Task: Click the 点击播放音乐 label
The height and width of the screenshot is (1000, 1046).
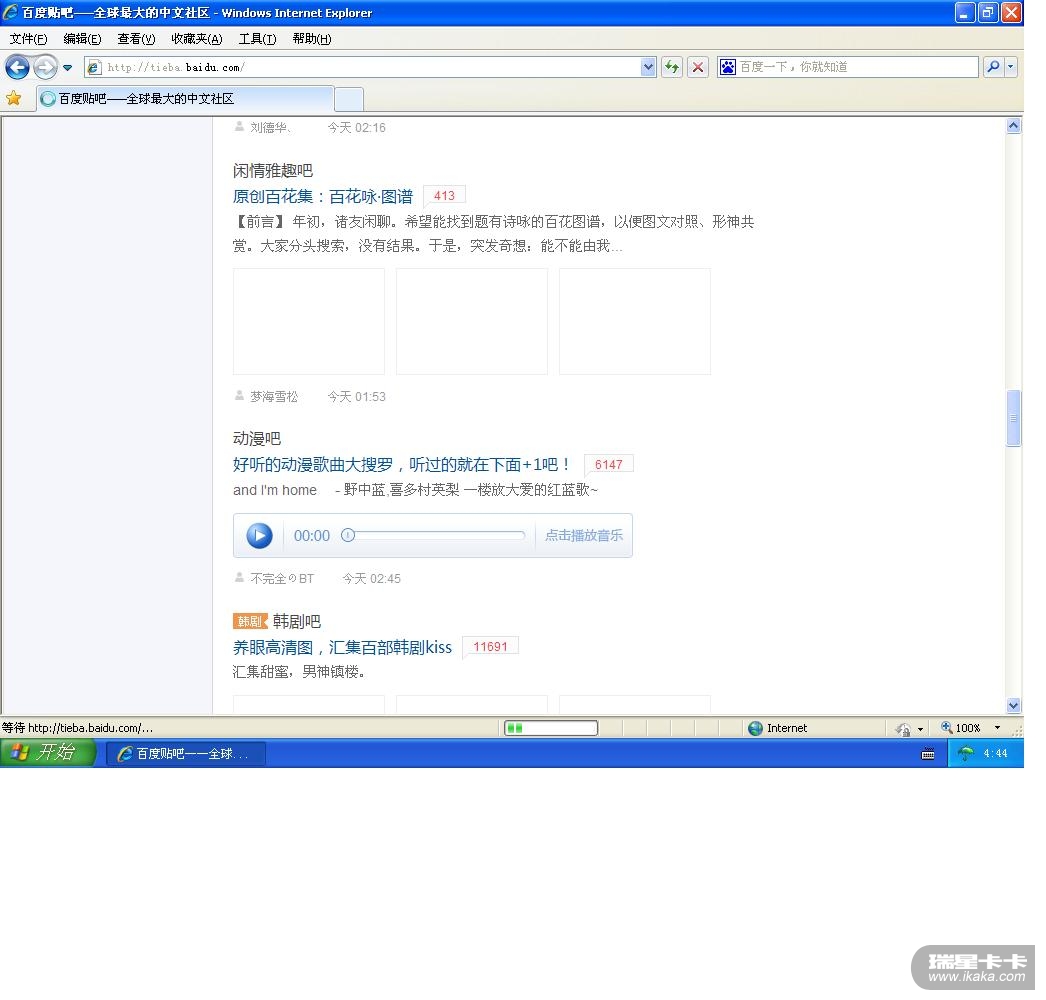Action: coord(584,536)
